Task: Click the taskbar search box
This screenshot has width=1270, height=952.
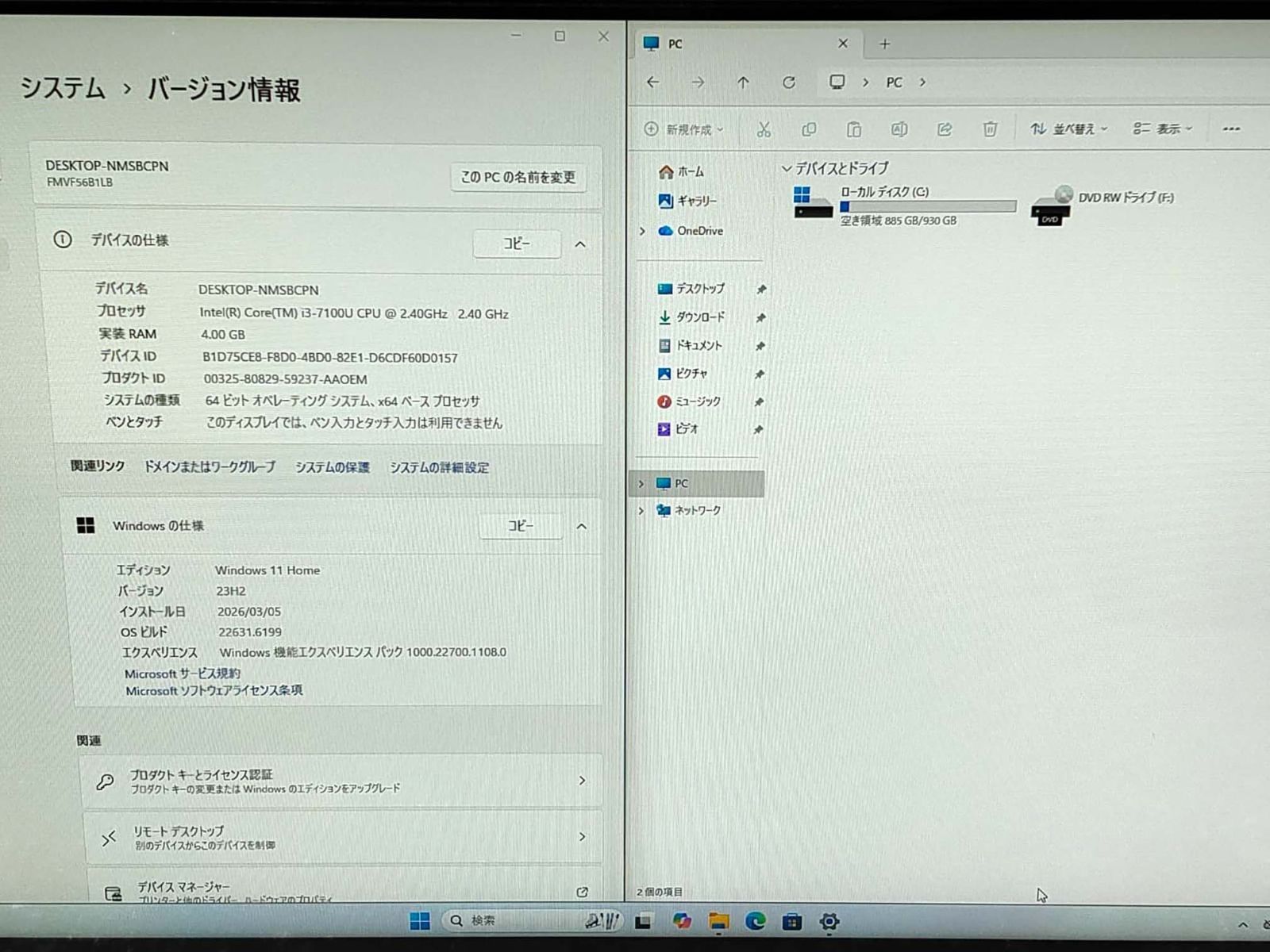Action: (532, 920)
